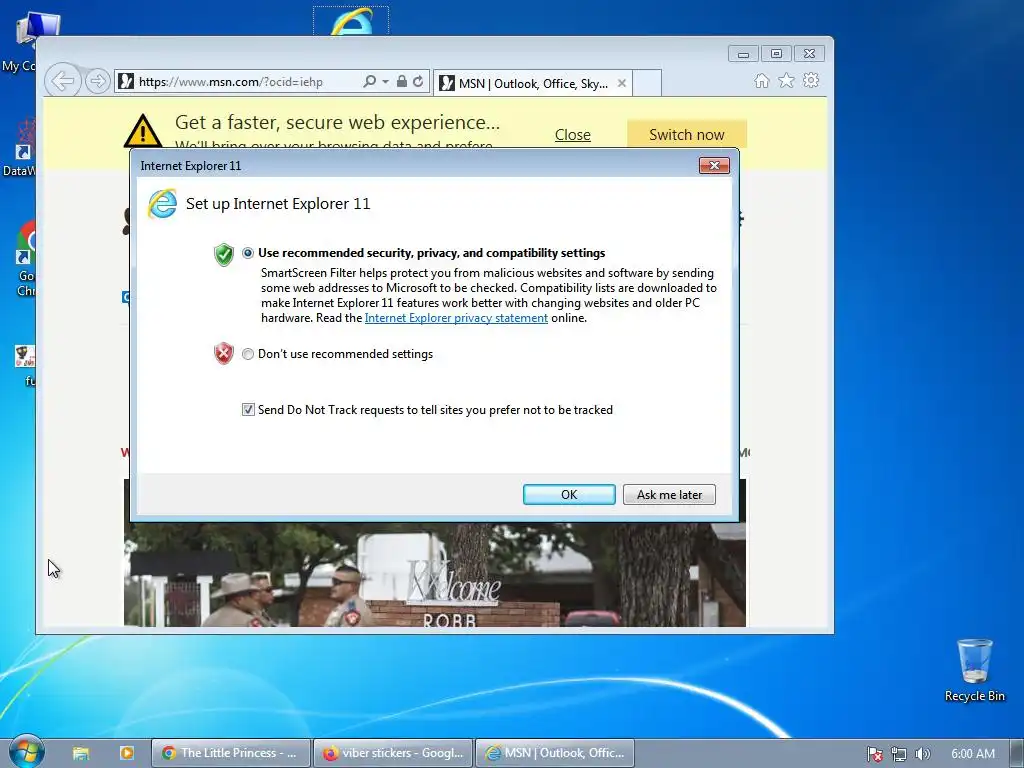The height and width of the screenshot is (768, 1024).
Task: Close the Internet Explorer 11 dialog
Action: [714, 166]
